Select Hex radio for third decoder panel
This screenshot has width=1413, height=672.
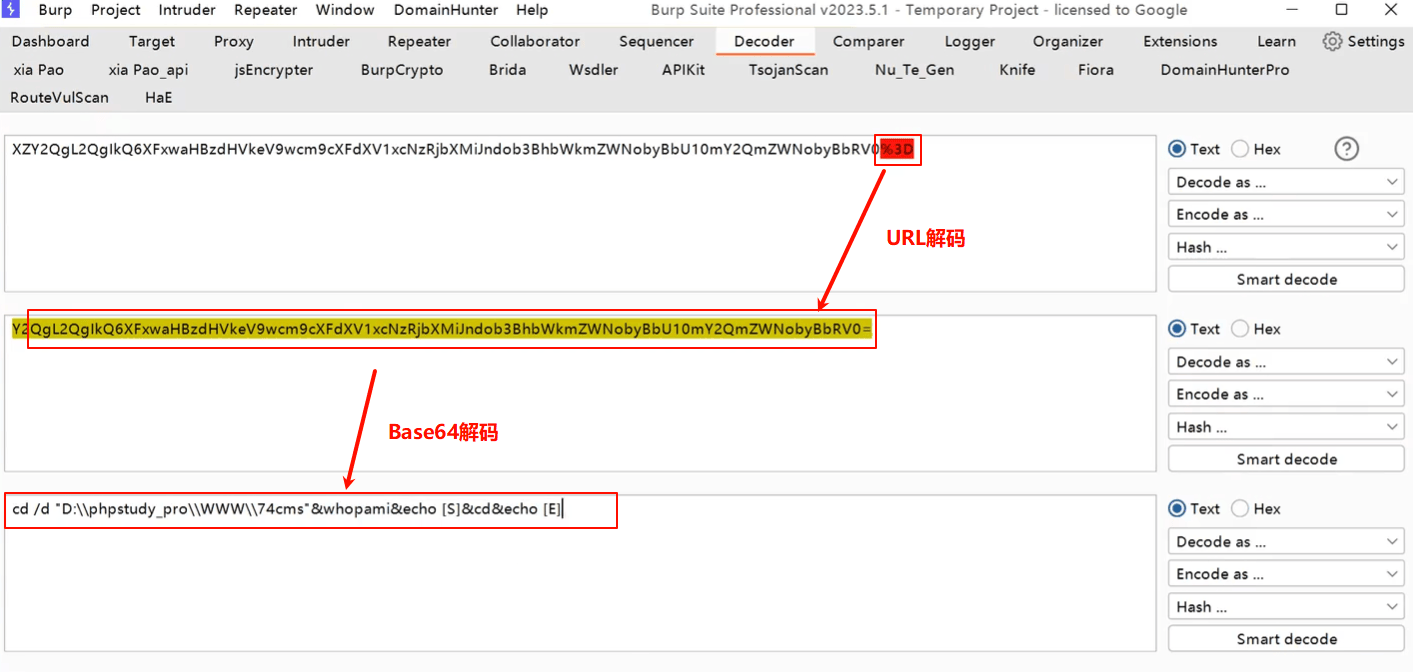click(1240, 509)
